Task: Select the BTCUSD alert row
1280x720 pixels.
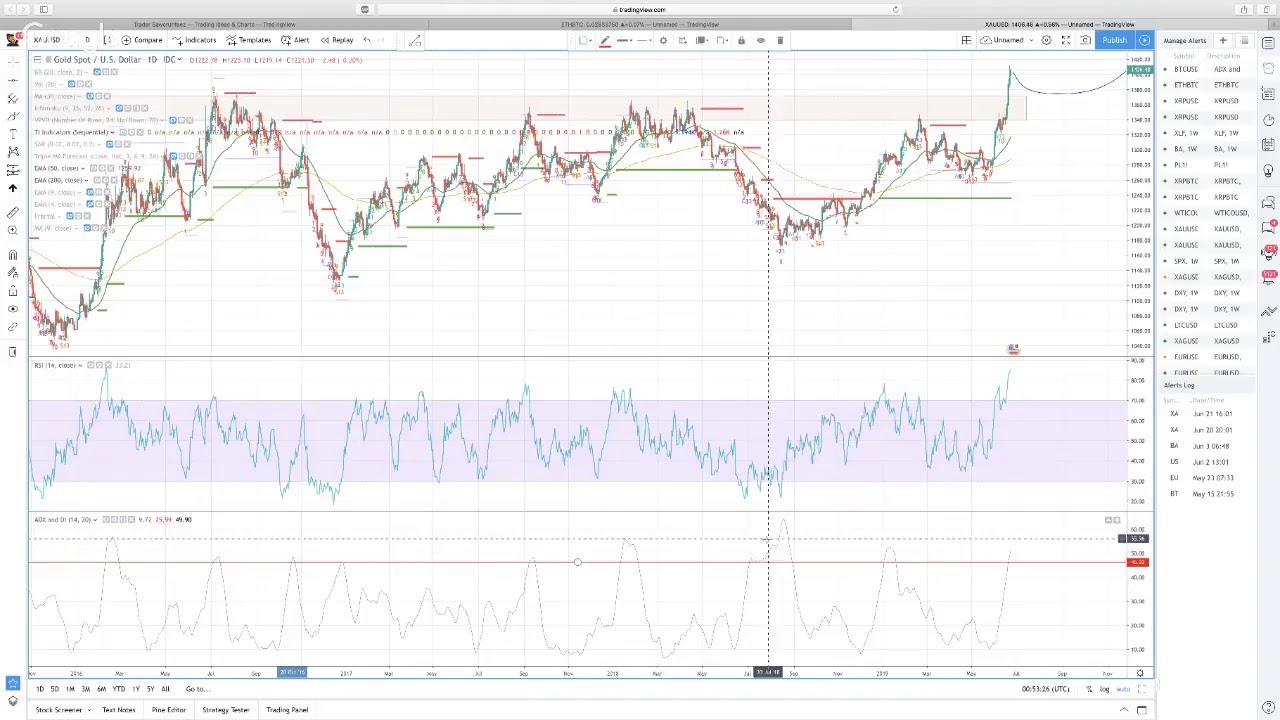Action: tap(1207, 69)
